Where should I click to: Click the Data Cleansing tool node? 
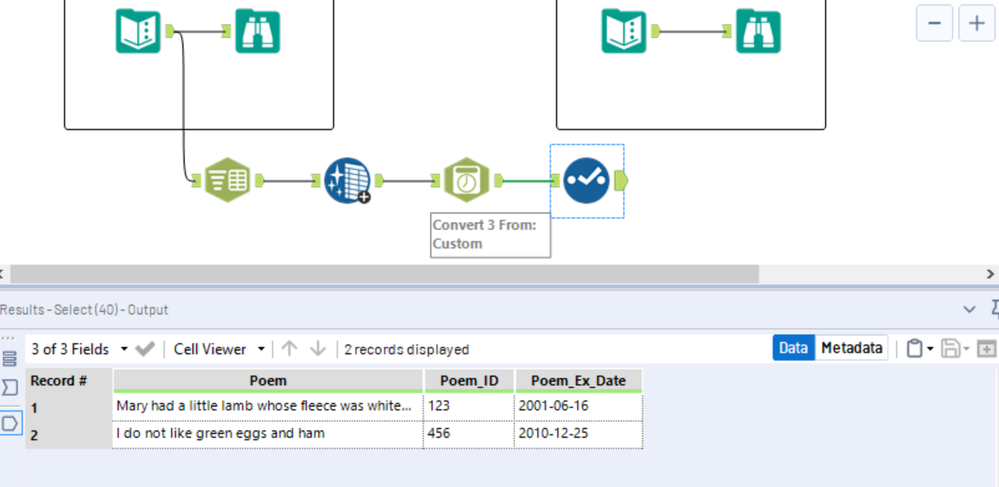tap(347, 181)
